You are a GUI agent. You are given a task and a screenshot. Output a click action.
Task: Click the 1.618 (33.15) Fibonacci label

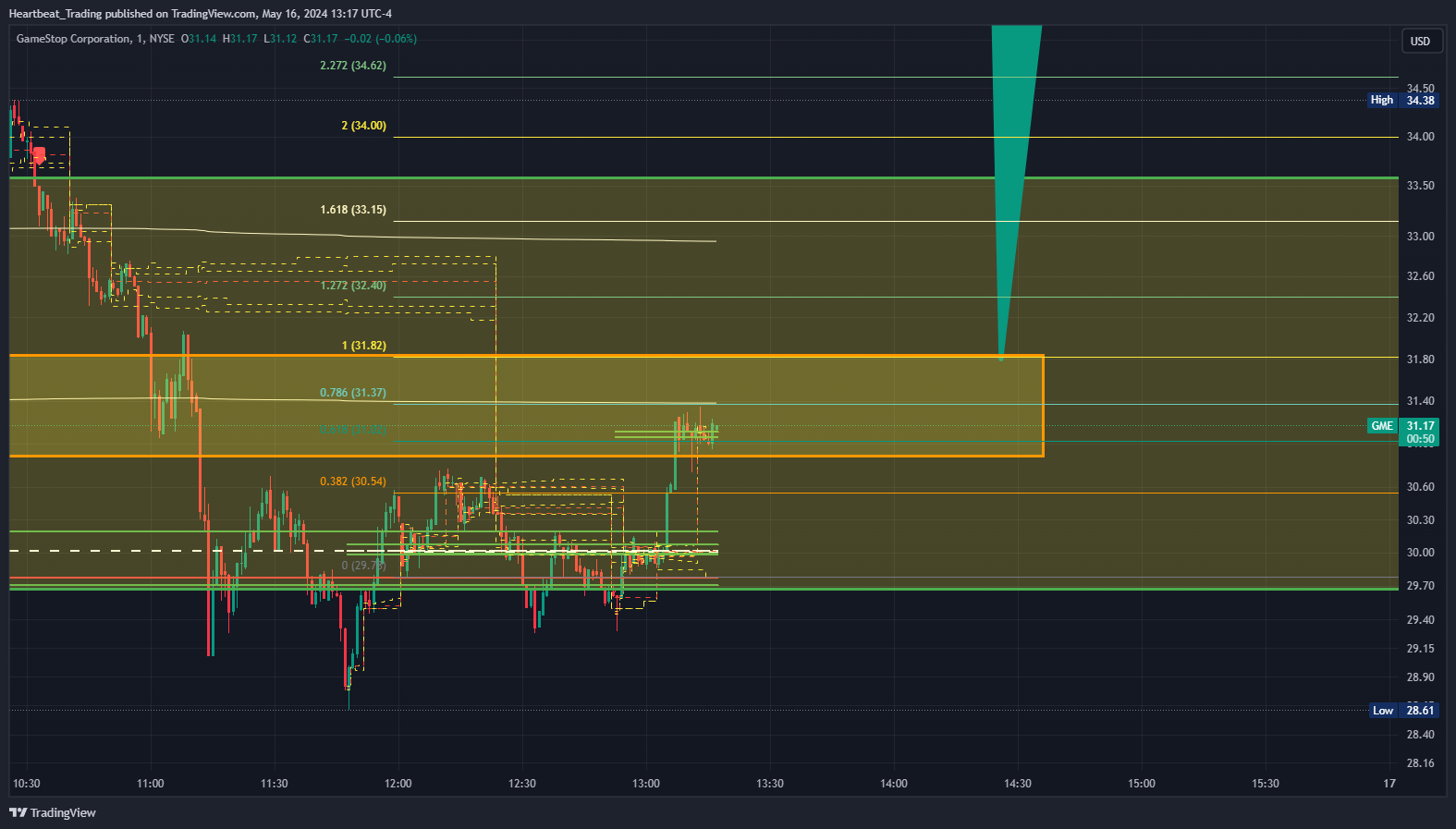(353, 210)
